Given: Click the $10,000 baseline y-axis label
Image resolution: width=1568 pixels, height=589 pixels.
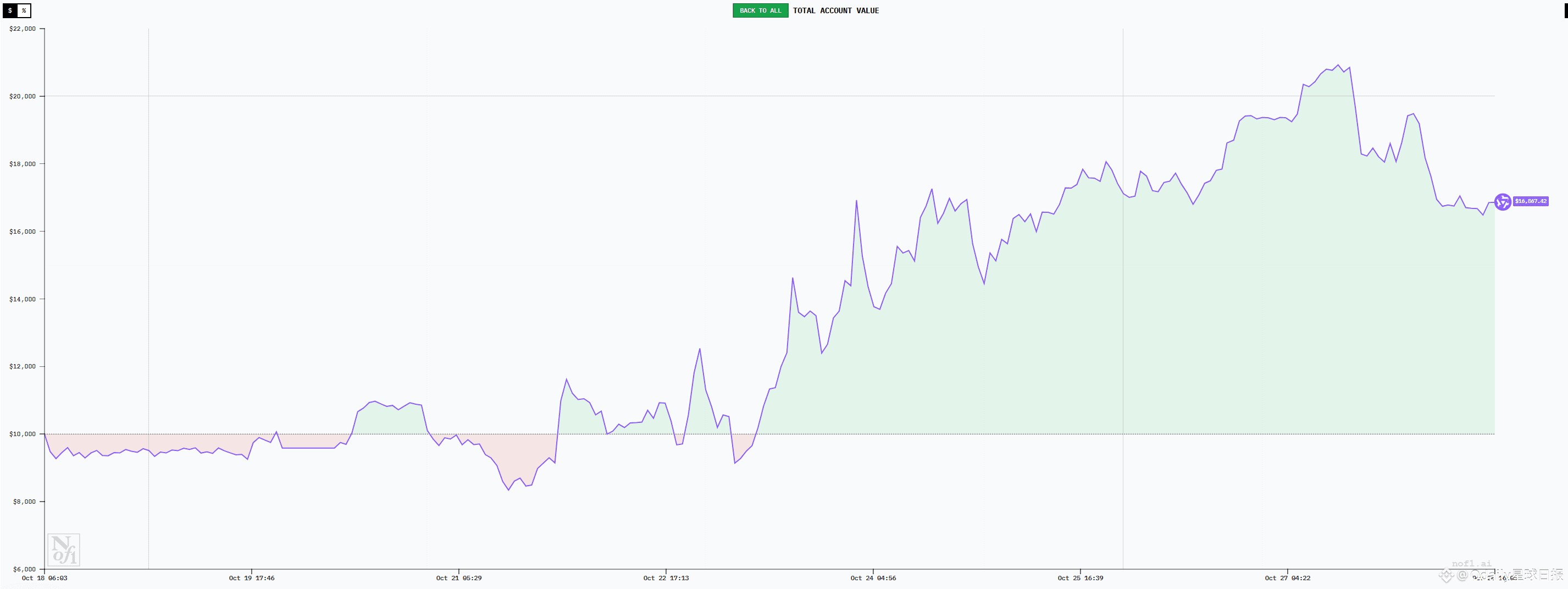Looking at the screenshot, I should [23, 434].
